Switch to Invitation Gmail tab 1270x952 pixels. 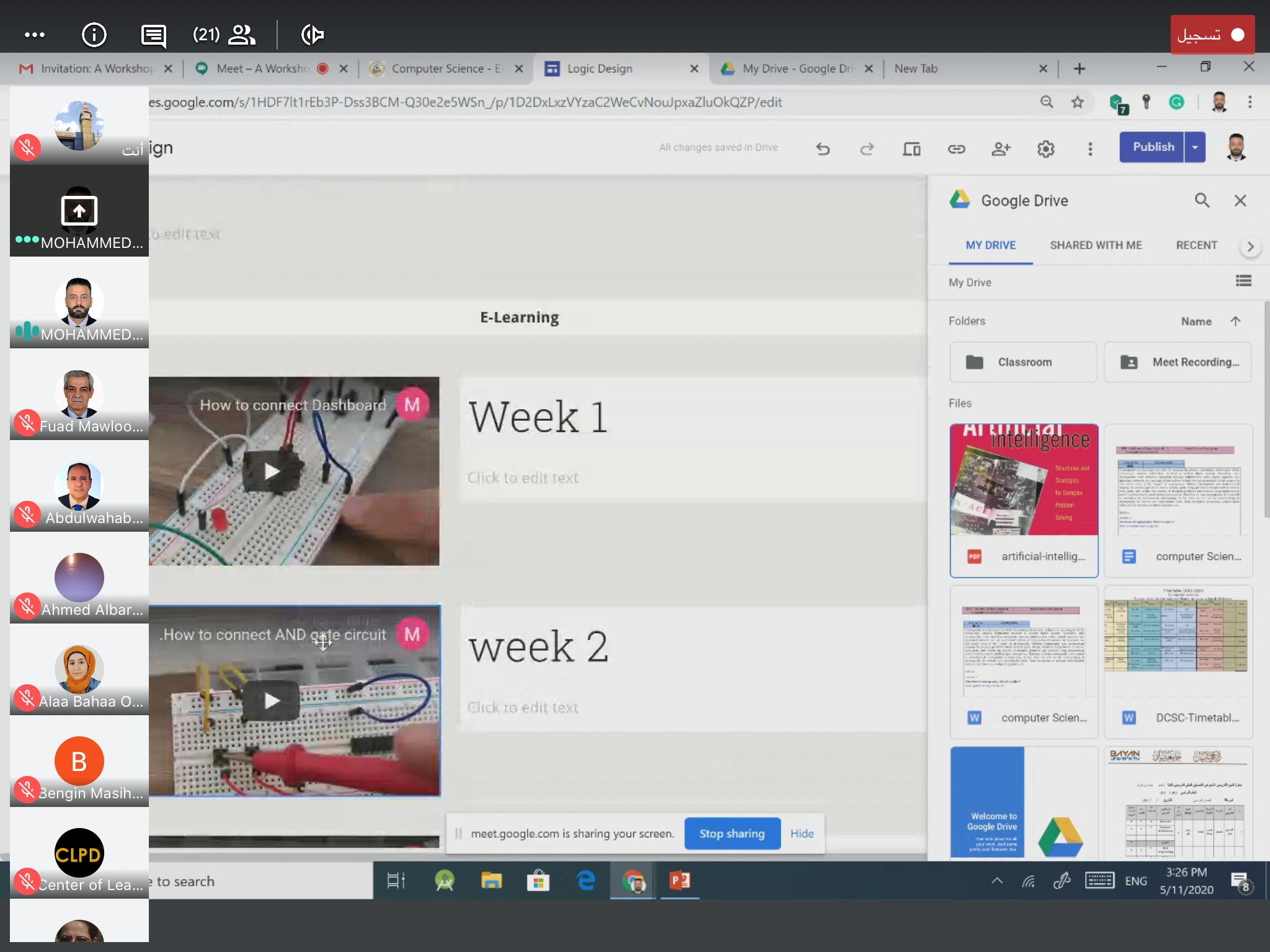[x=95, y=69]
